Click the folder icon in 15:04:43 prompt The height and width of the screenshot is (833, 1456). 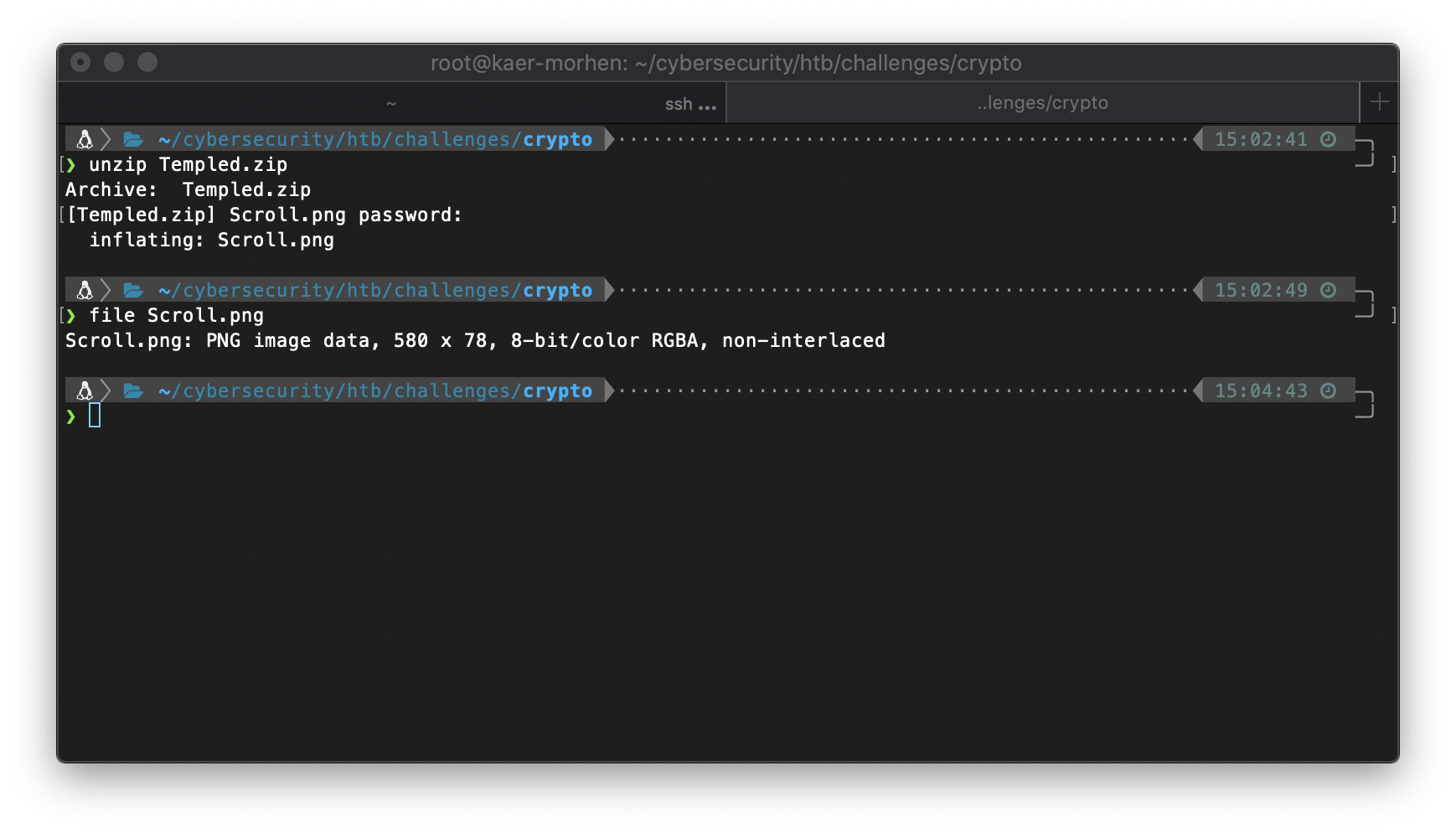[133, 391]
